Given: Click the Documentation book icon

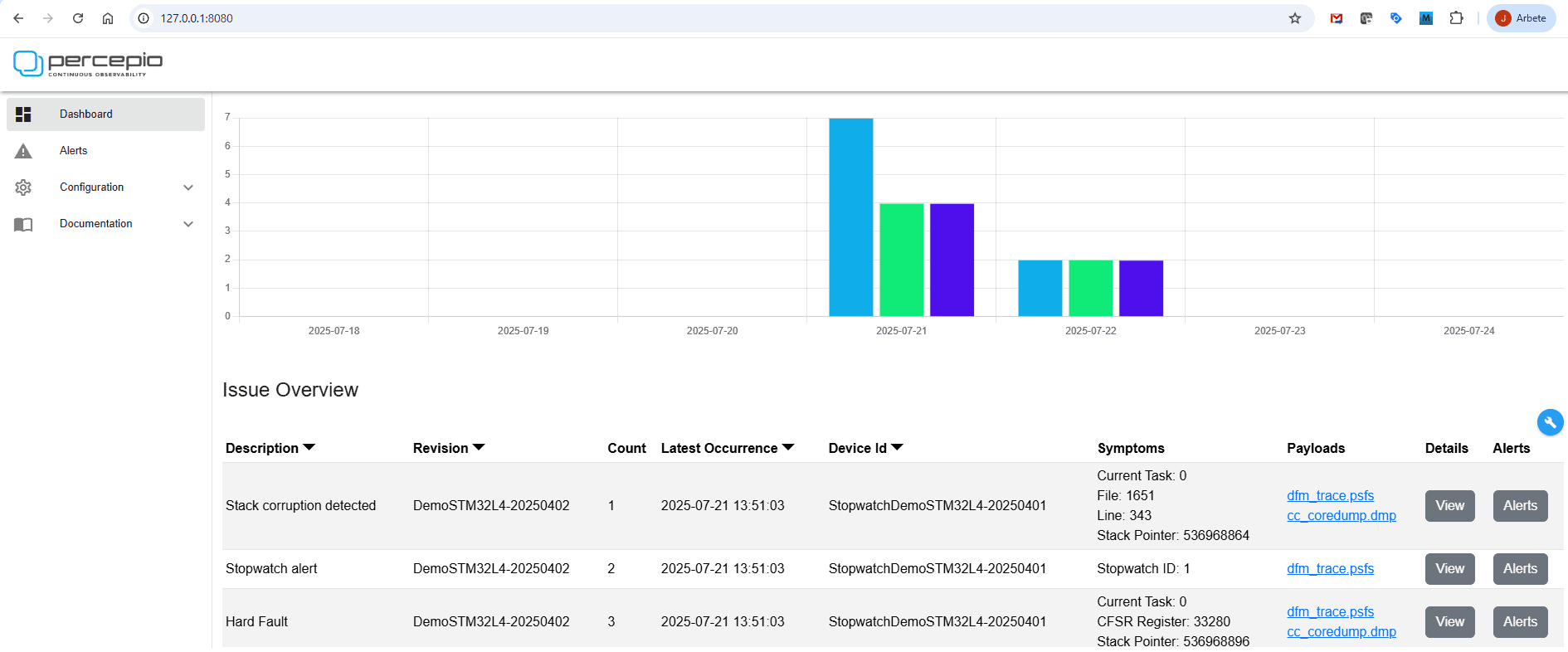Looking at the screenshot, I should tap(23, 224).
